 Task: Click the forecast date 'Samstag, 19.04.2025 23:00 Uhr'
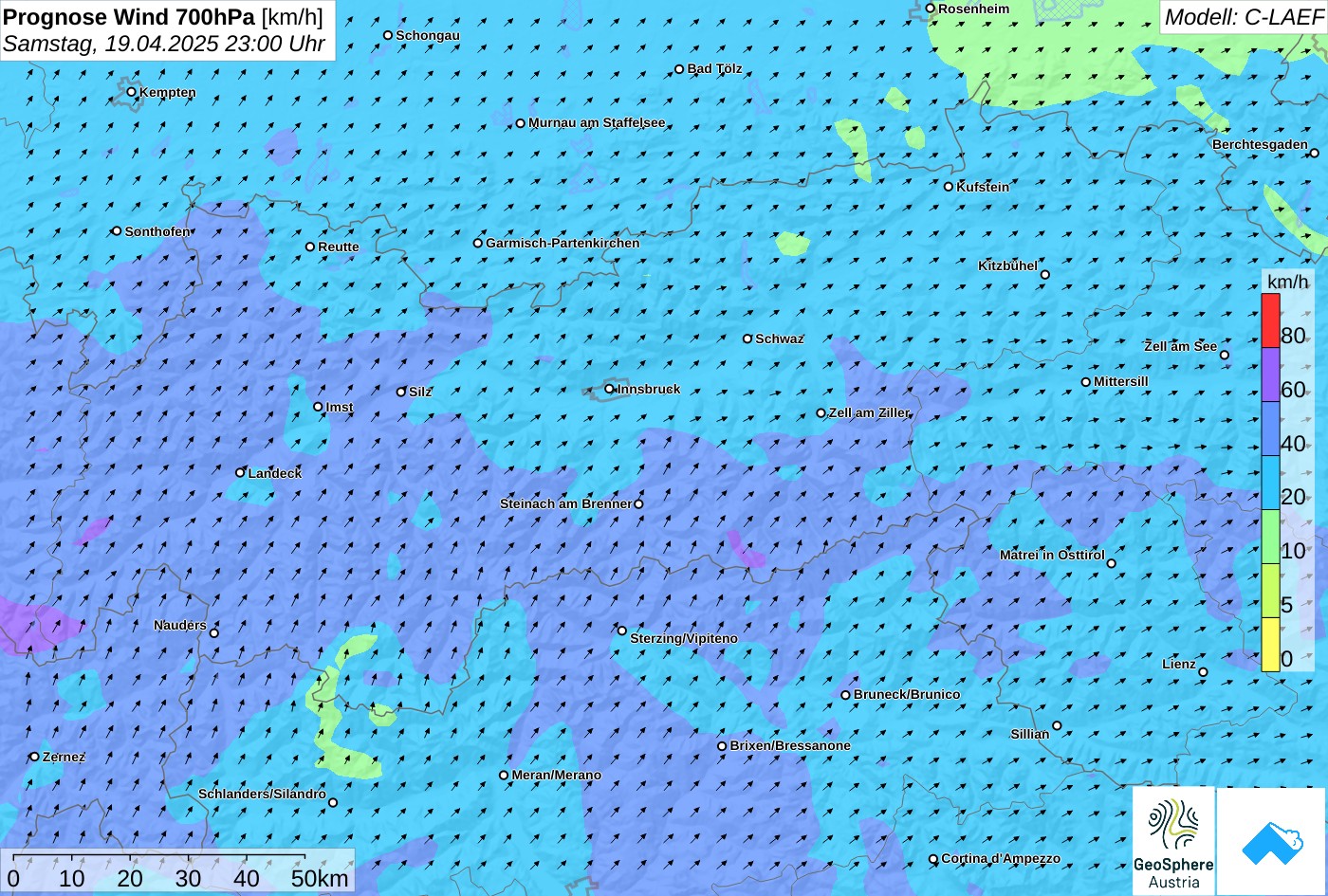pos(164,44)
